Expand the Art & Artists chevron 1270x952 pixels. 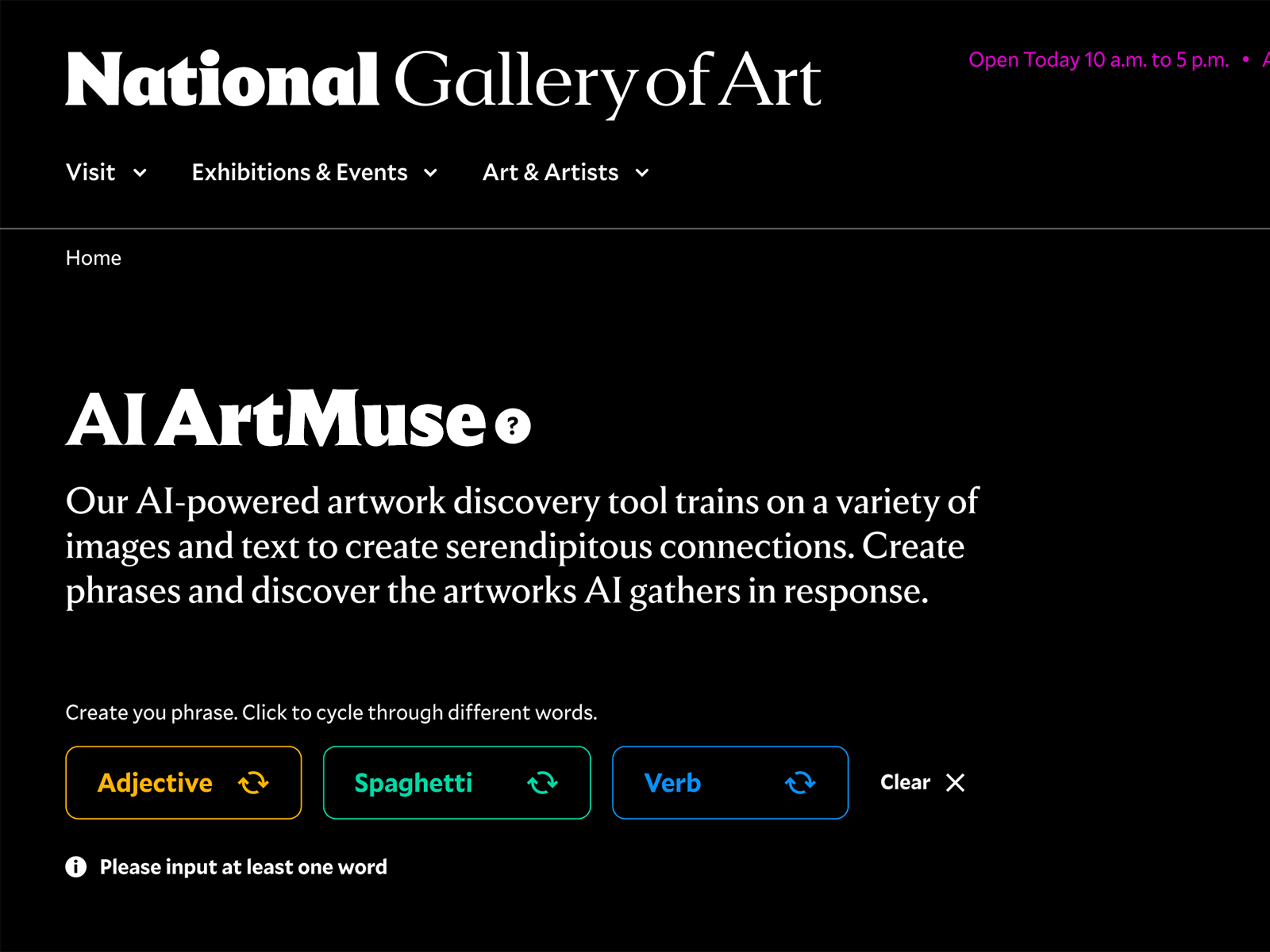[x=642, y=173]
